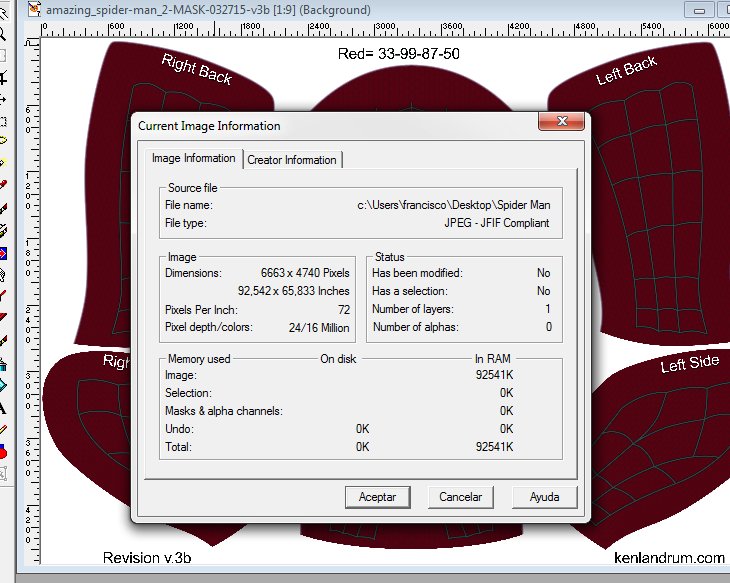Image resolution: width=730 pixels, height=583 pixels.
Task: Select the Freehand lasso tool
Action: pos(3,140)
